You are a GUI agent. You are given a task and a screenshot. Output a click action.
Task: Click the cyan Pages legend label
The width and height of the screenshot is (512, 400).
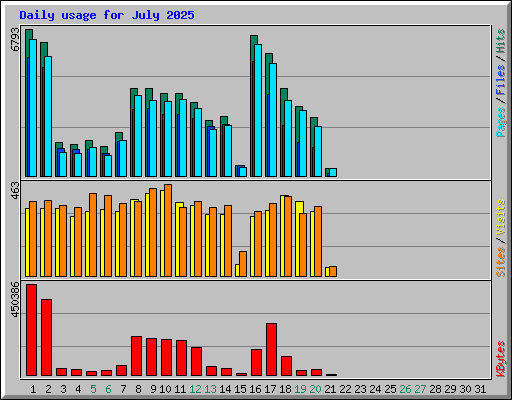500,122
